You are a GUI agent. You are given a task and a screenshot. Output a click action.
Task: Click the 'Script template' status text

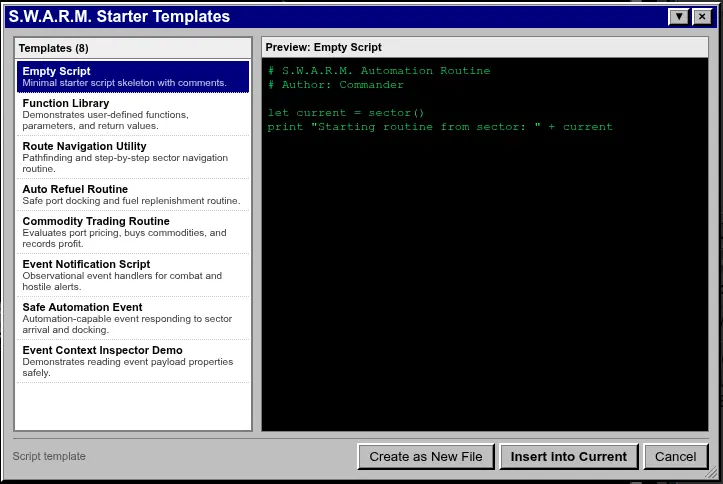point(49,456)
